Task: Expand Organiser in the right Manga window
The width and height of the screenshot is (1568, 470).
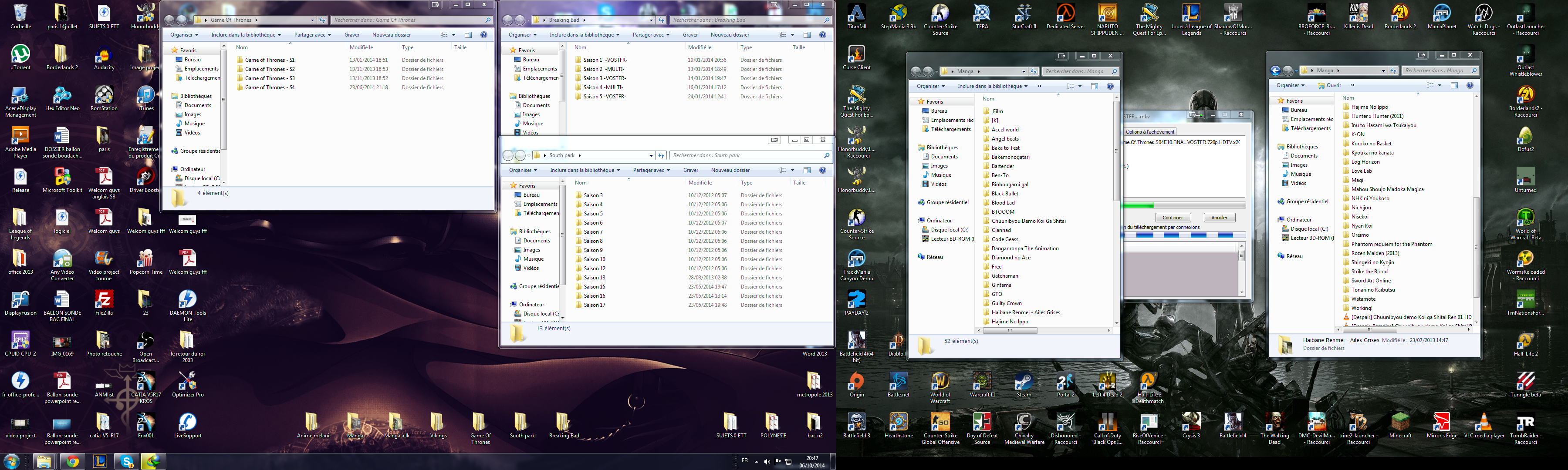Action: point(1291,85)
